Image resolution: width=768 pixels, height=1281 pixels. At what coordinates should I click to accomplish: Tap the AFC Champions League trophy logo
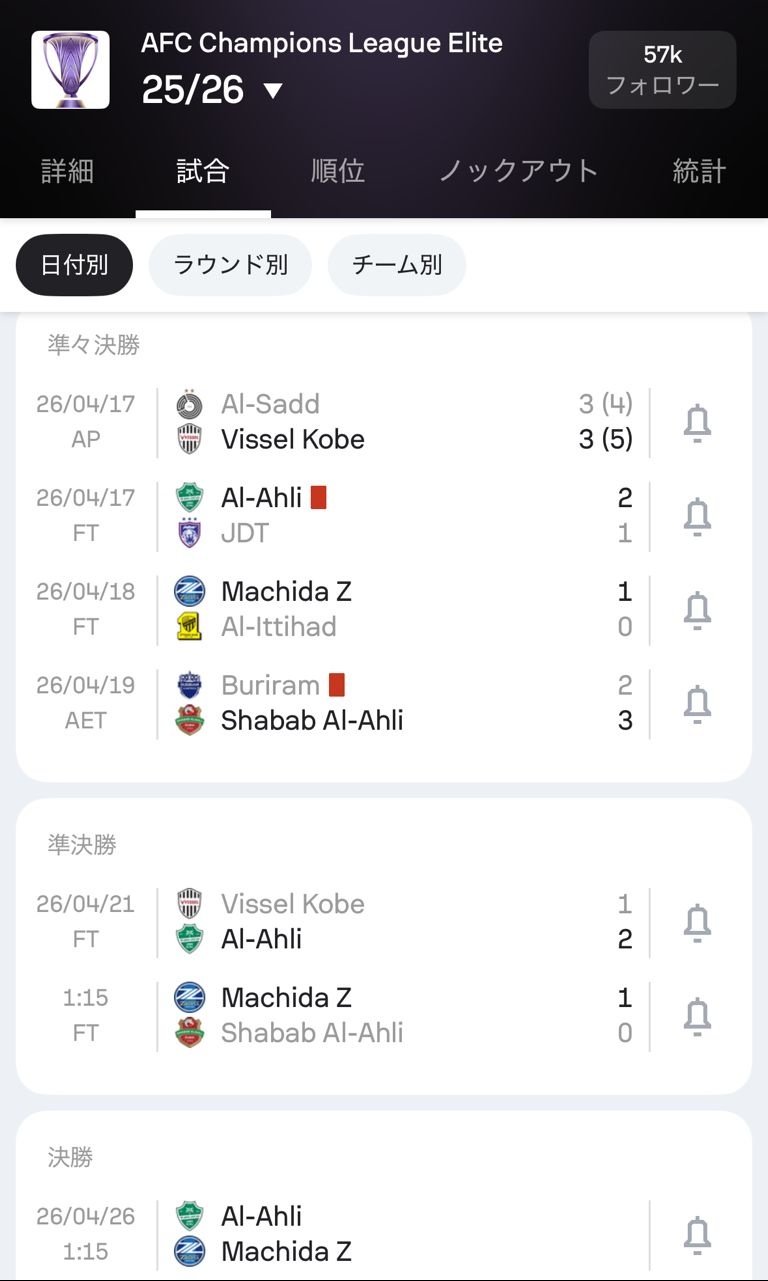coord(70,70)
